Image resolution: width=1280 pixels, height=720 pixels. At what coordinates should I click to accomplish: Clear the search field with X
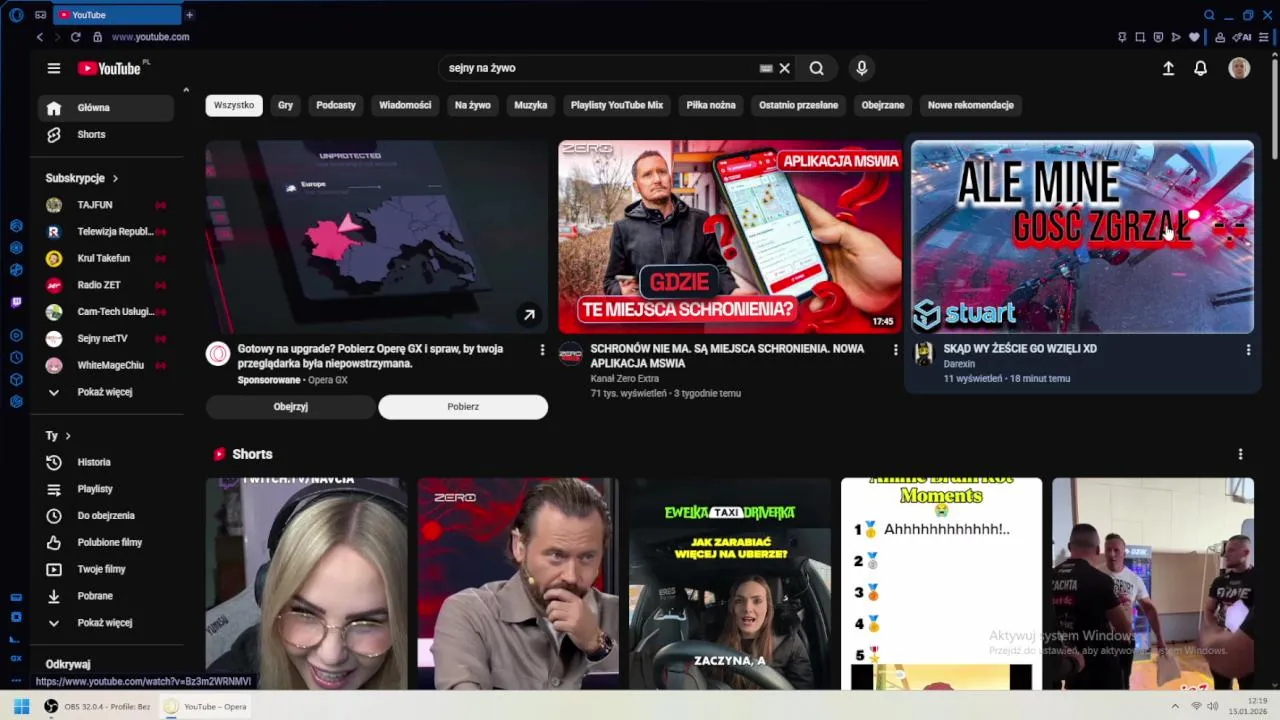[x=785, y=68]
